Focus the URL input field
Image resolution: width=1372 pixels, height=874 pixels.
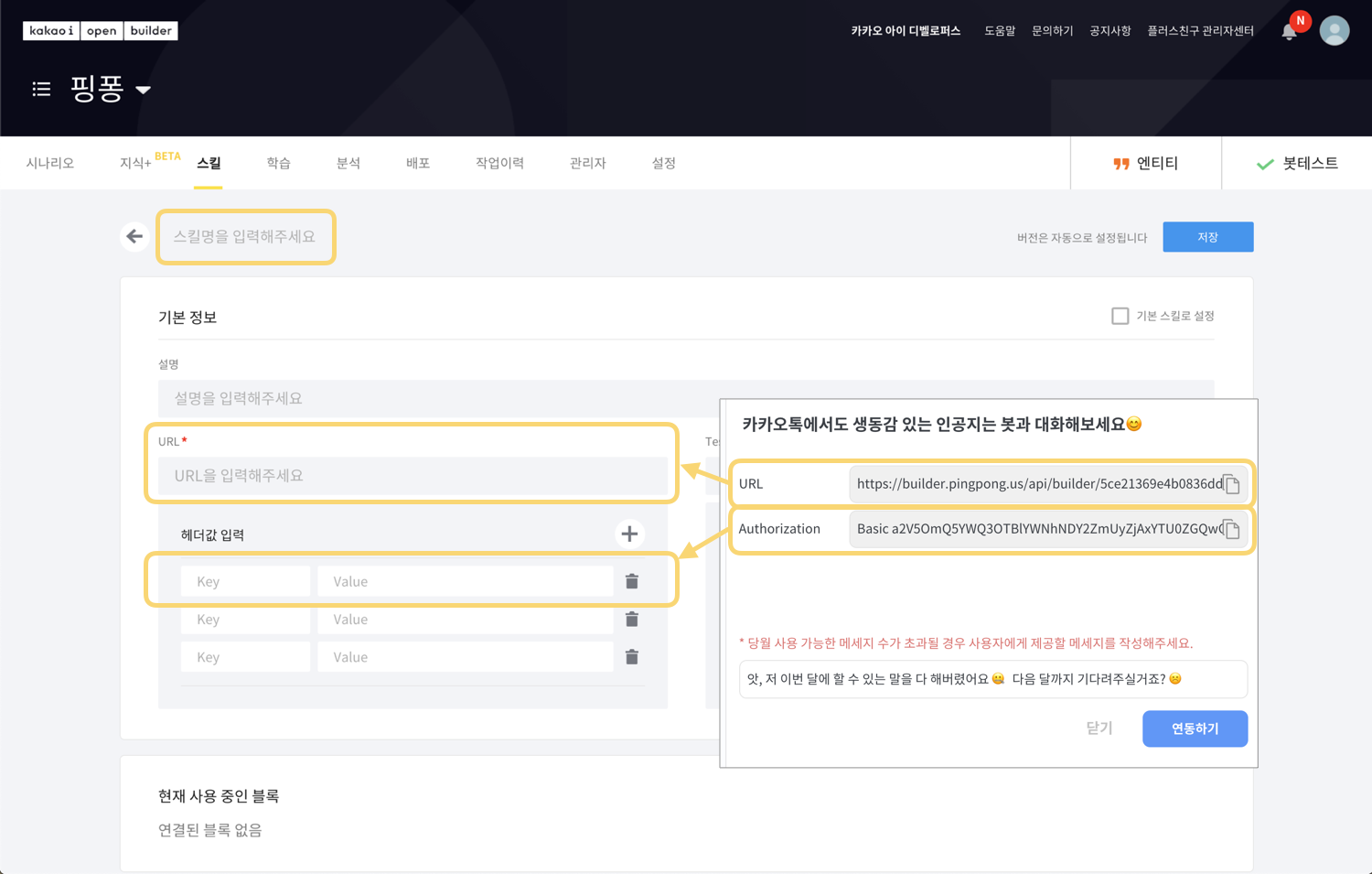click(413, 476)
